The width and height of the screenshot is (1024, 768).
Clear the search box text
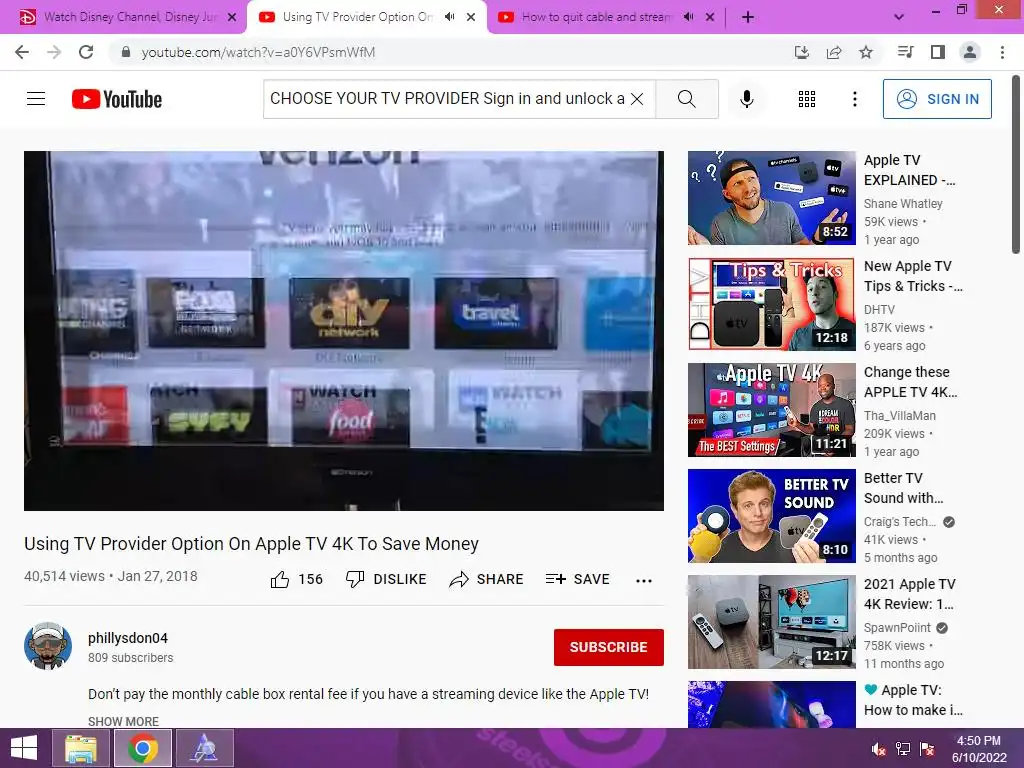pos(637,99)
